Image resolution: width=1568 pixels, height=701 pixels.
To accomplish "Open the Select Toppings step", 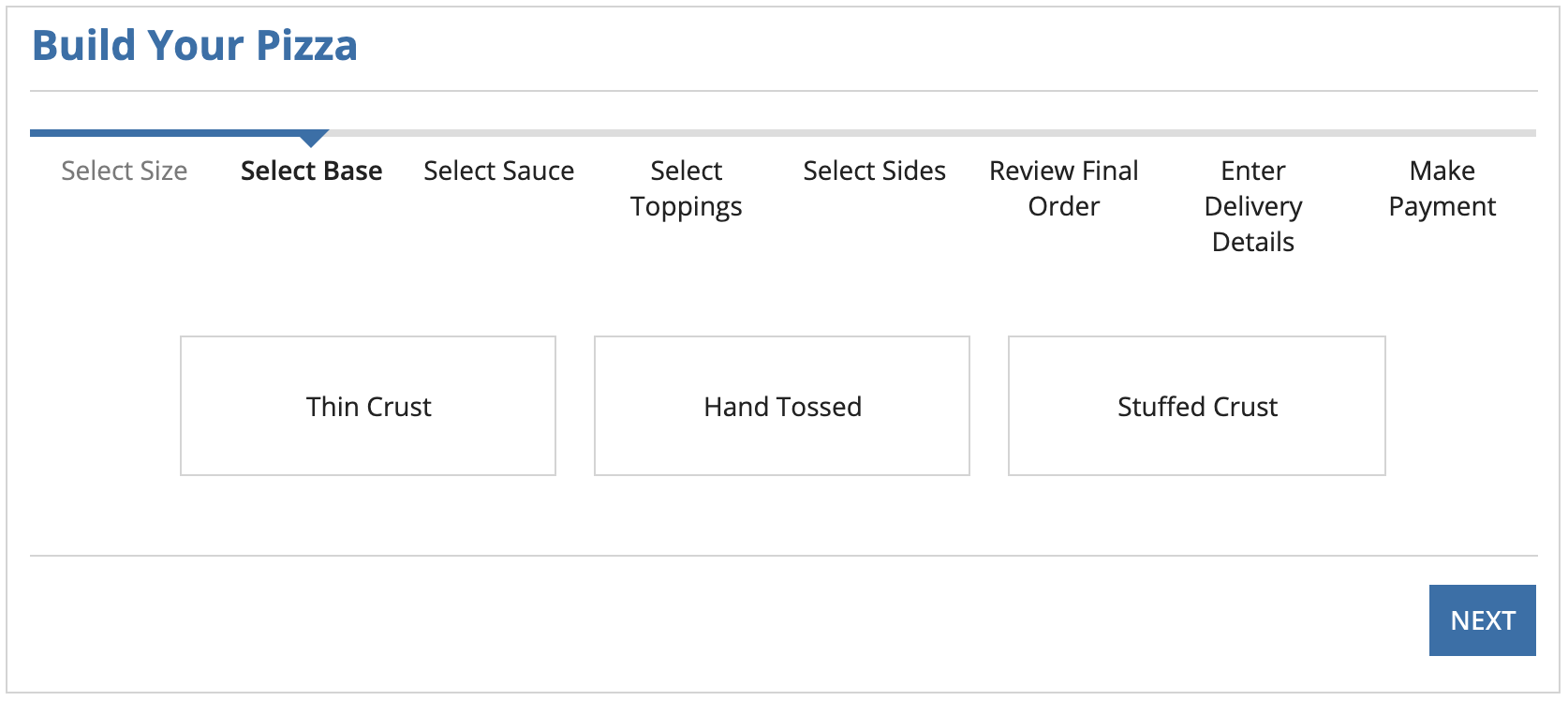I will point(686,188).
